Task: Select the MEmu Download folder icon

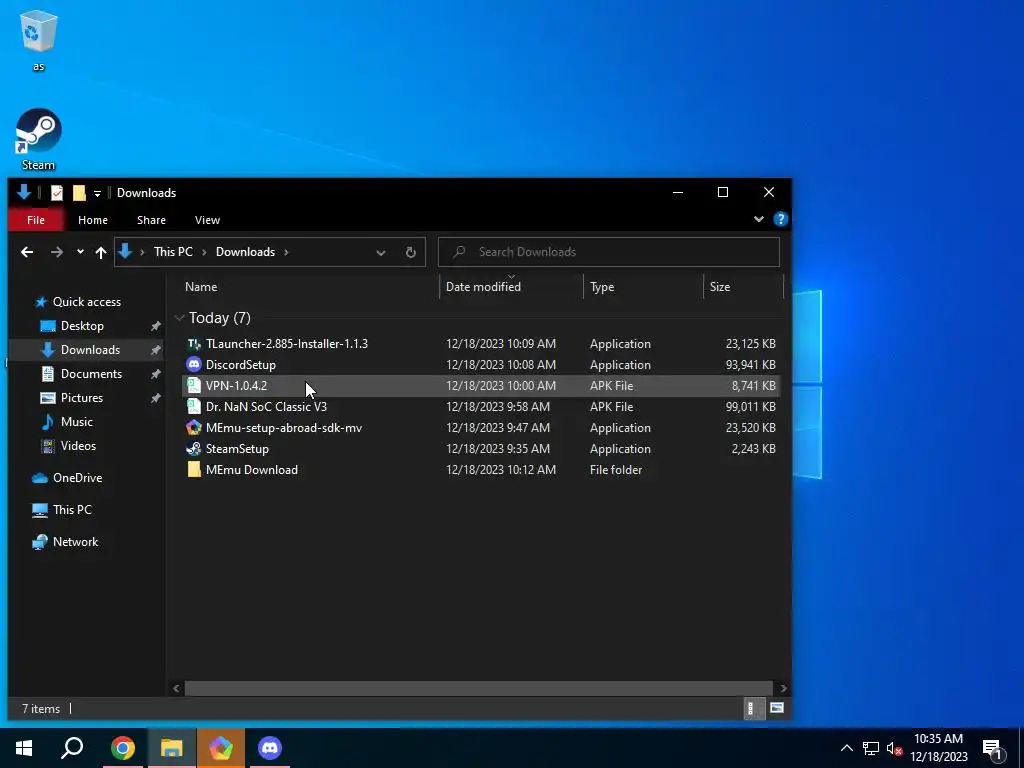Action: click(194, 470)
